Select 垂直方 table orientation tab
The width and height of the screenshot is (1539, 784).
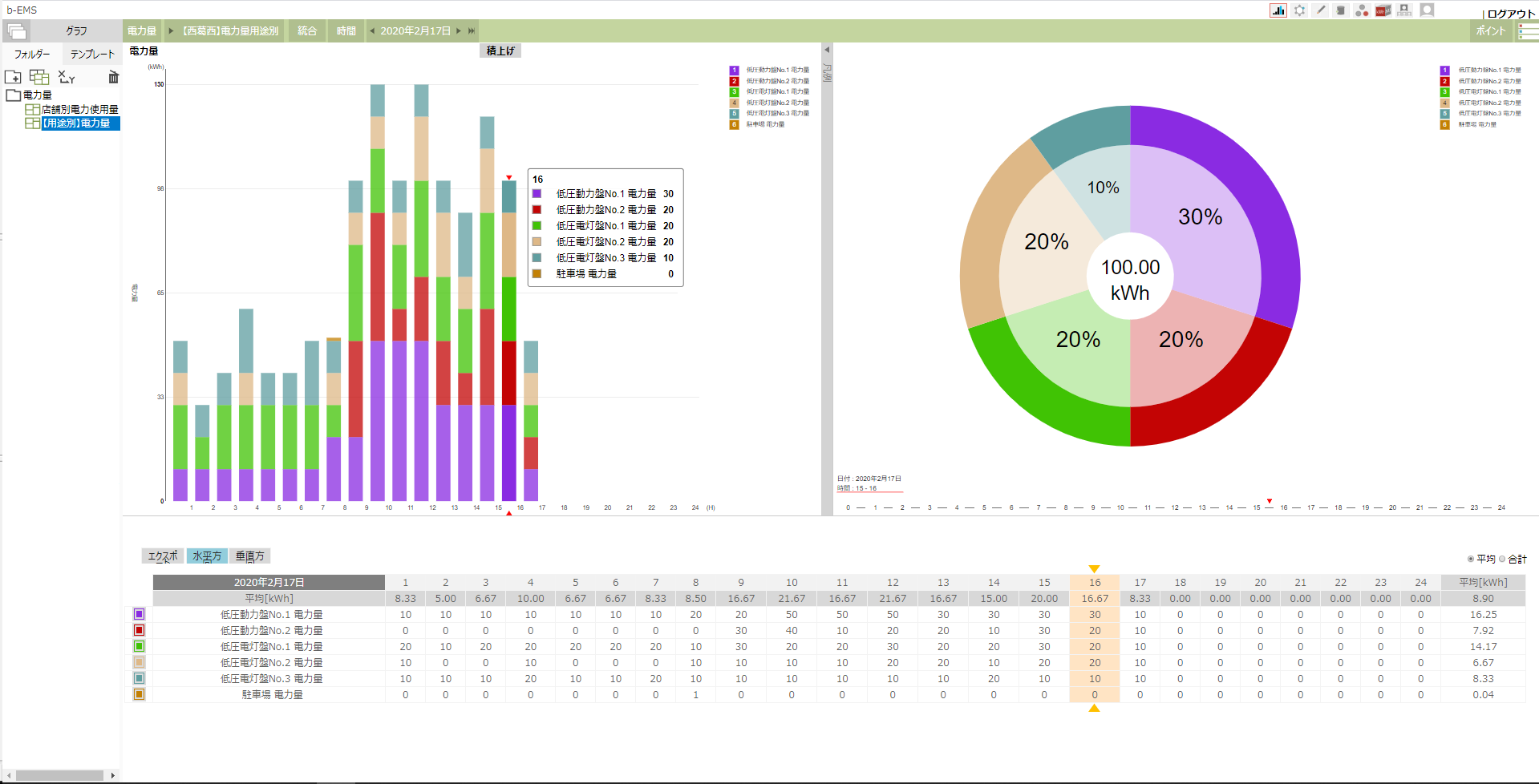tap(250, 556)
